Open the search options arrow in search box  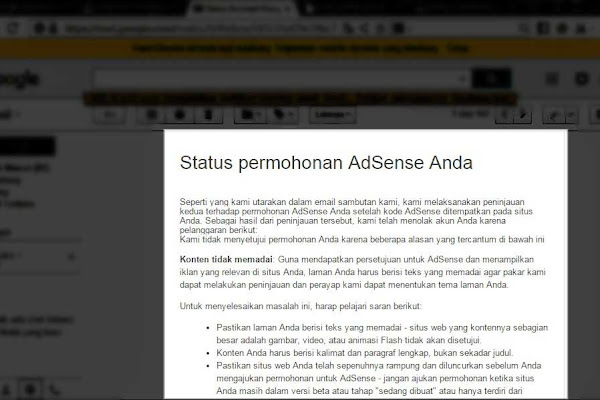click(x=462, y=79)
